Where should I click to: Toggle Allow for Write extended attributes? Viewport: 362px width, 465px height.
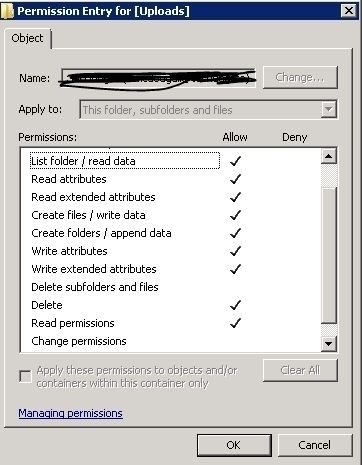(x=235, y=269)
